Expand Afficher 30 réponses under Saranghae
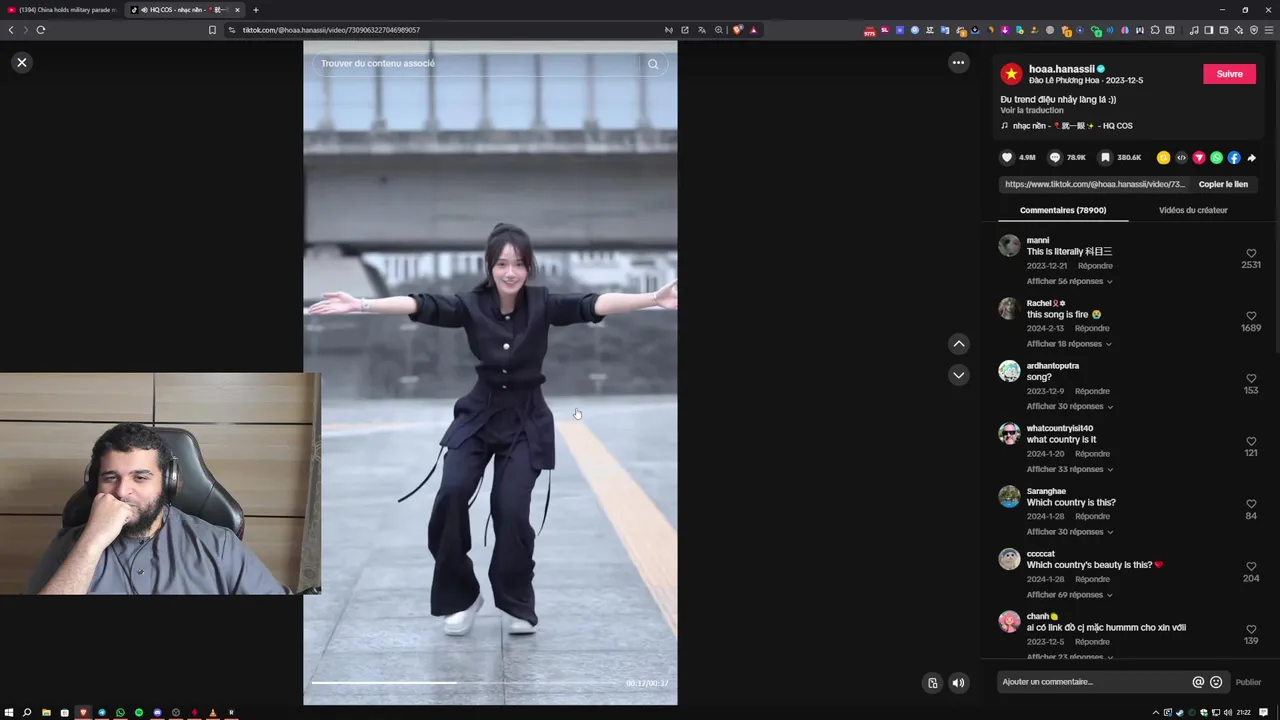 click(1069, 532)
